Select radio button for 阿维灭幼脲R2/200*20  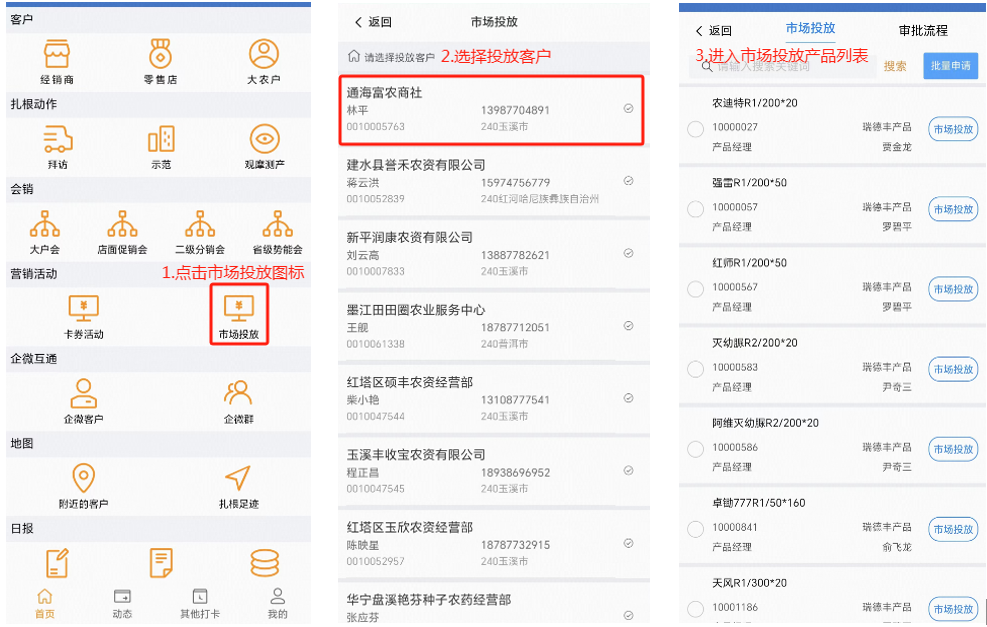tap(696, 449)
